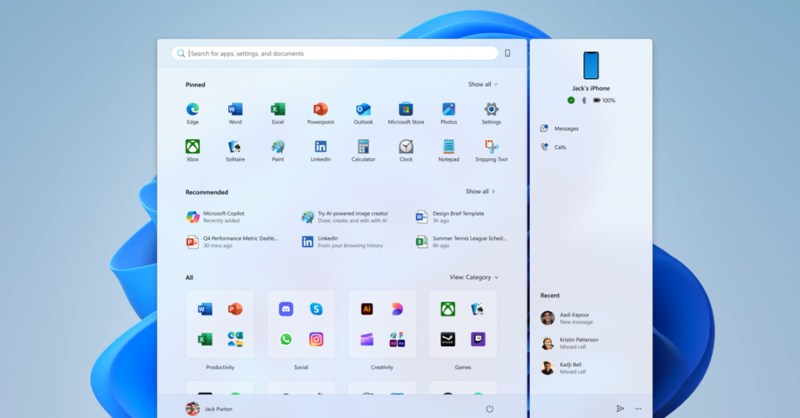The image size is (800, 418).
Task: Open the LinkedIn browsing history recommendation
Action: 342,241
